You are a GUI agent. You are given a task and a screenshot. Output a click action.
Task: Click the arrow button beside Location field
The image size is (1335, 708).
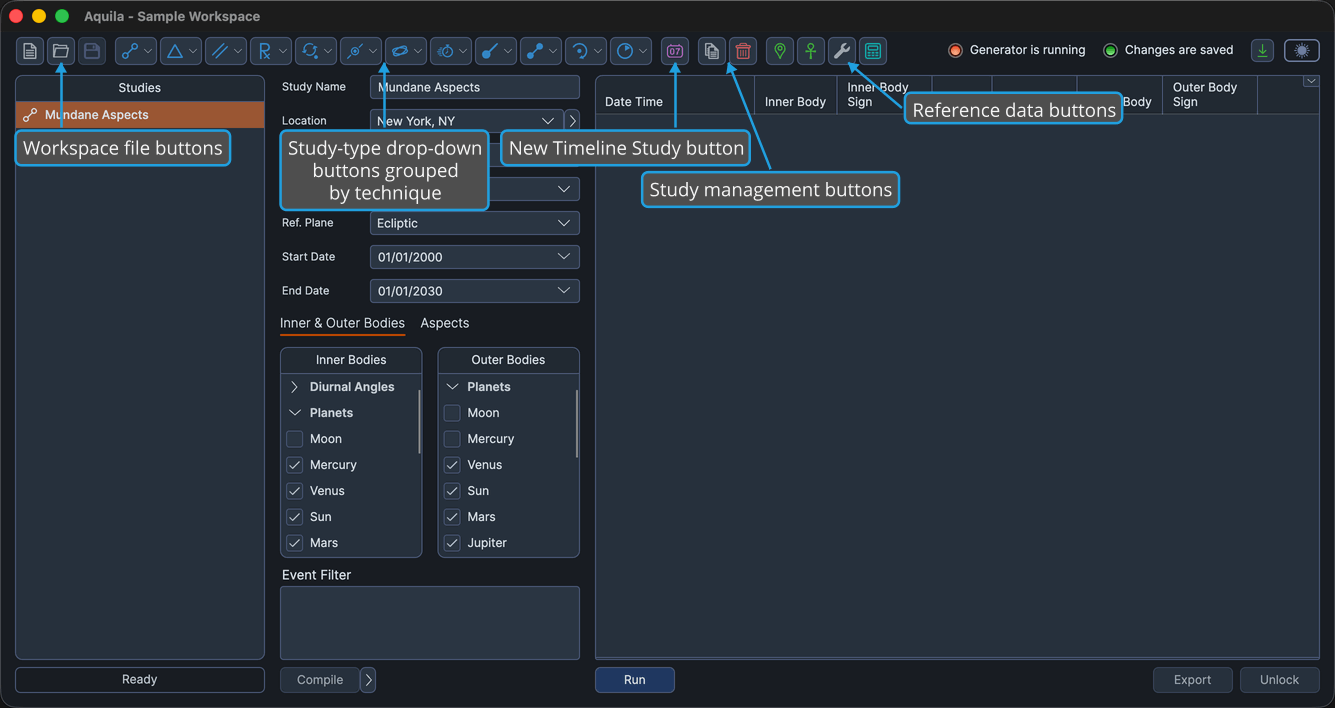[572, 121]
